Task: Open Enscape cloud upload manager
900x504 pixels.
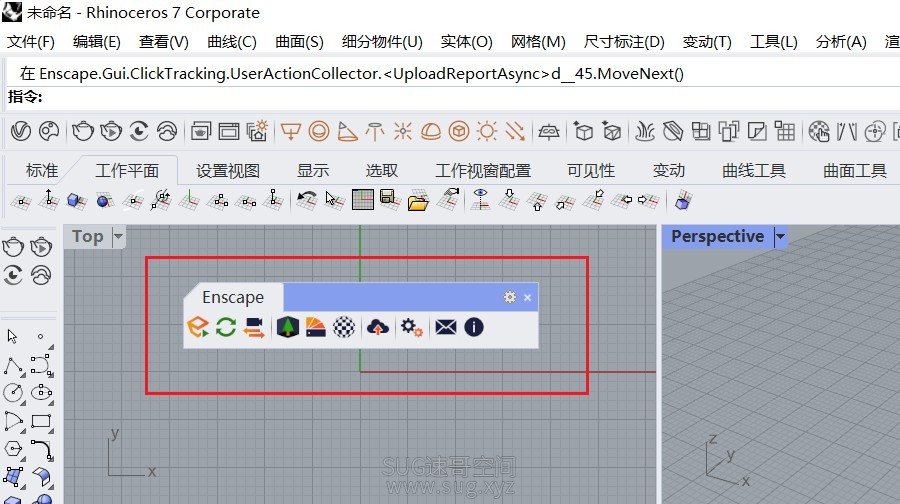Action: [378, 327]
